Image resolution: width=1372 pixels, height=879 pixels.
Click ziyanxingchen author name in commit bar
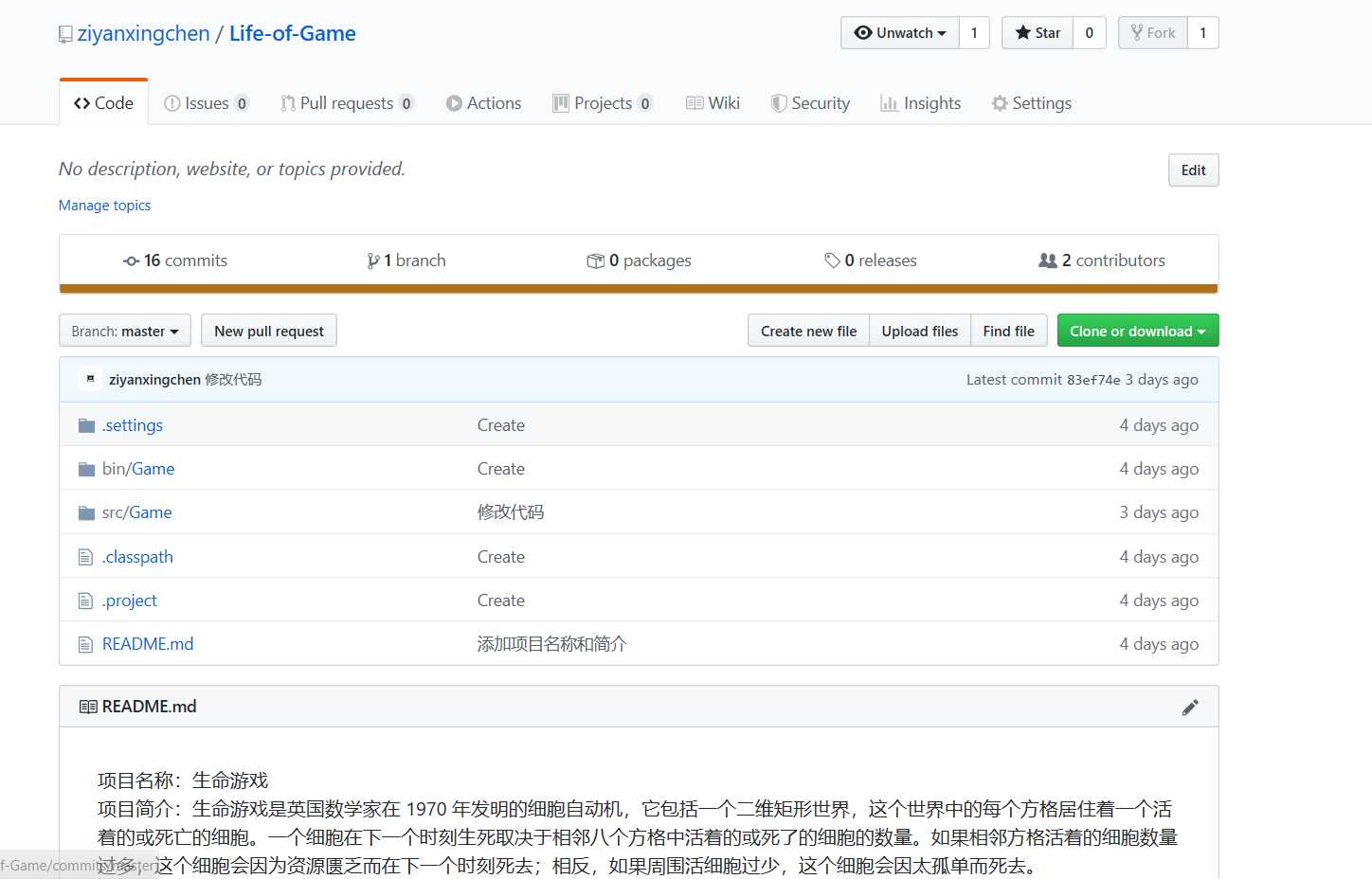coord(154,380)
